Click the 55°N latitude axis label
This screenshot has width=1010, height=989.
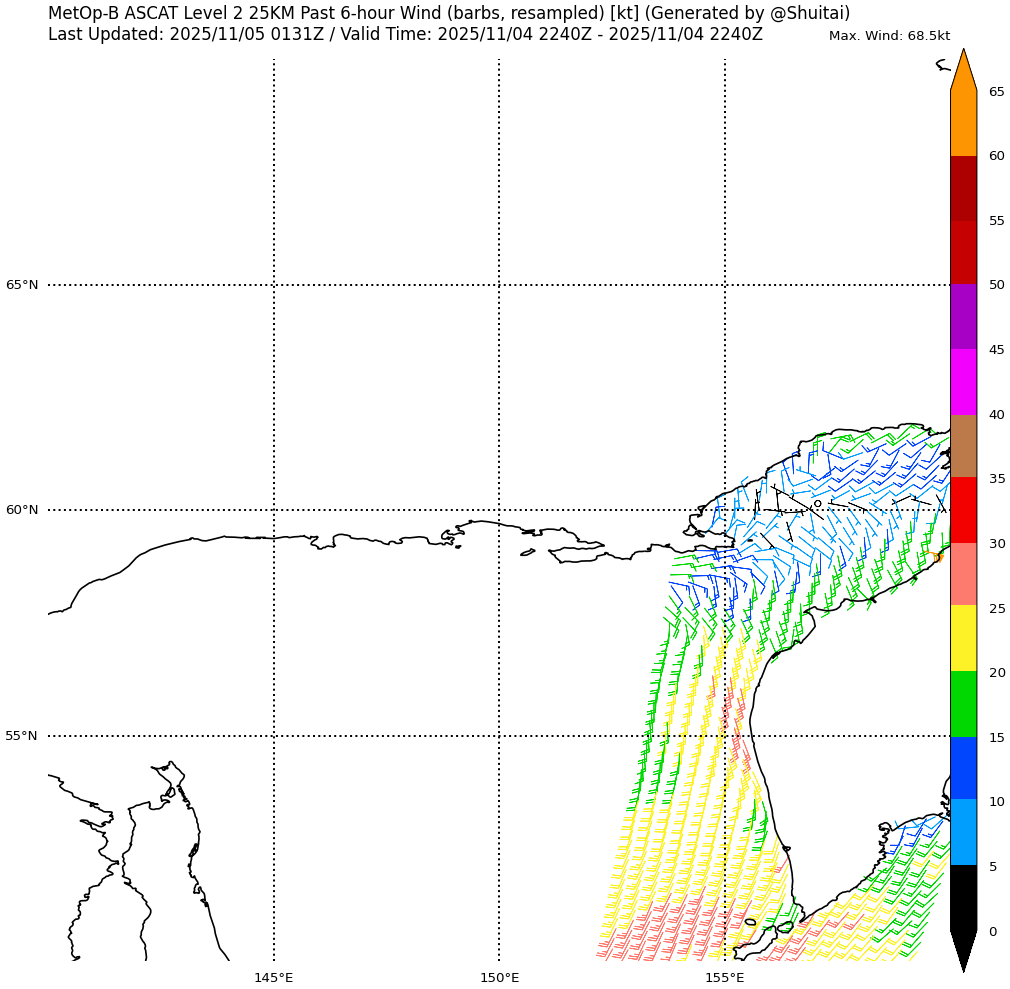coord(22,736)
